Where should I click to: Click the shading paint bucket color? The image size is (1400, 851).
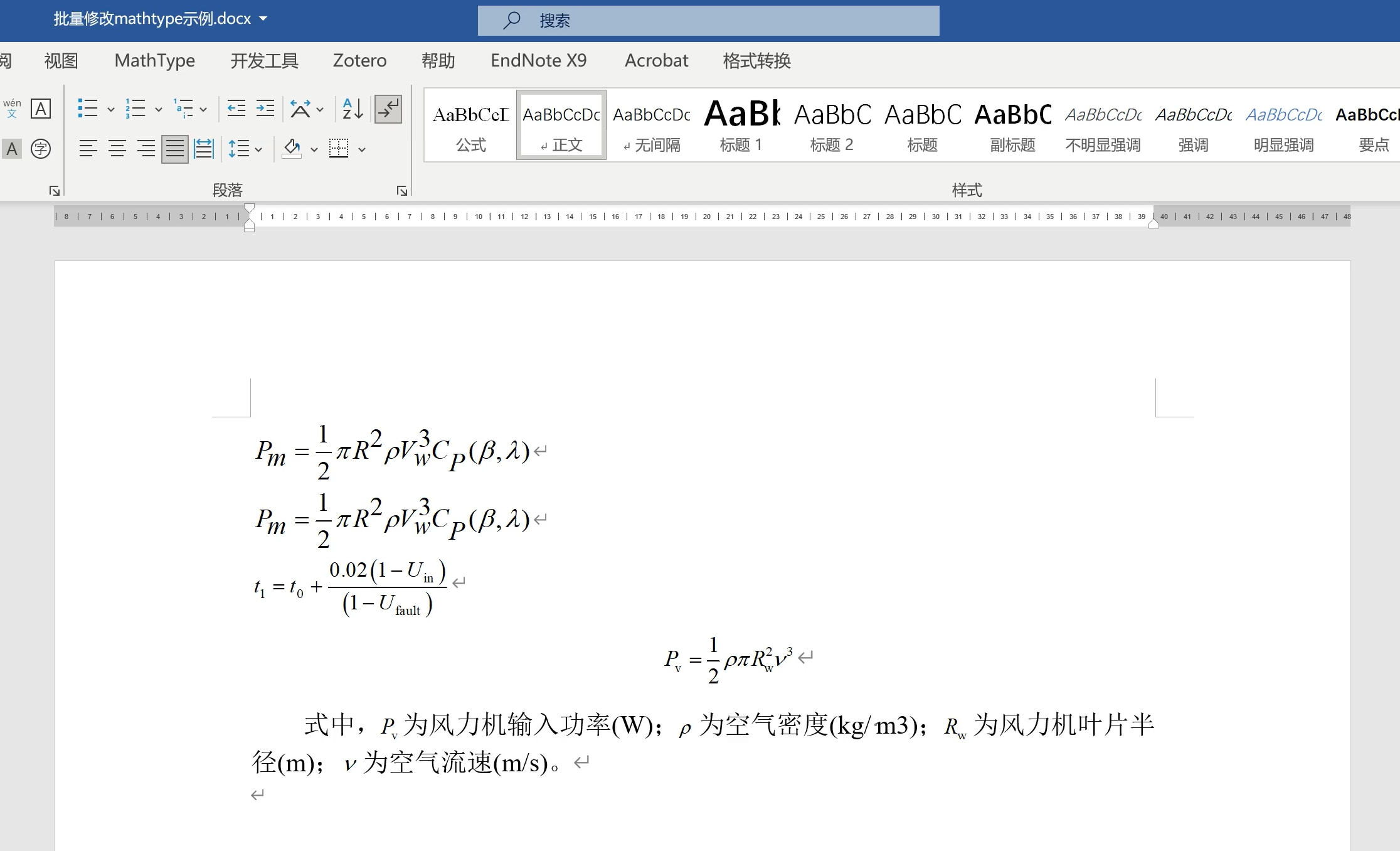pyautogui.click(x=292, y=149)
